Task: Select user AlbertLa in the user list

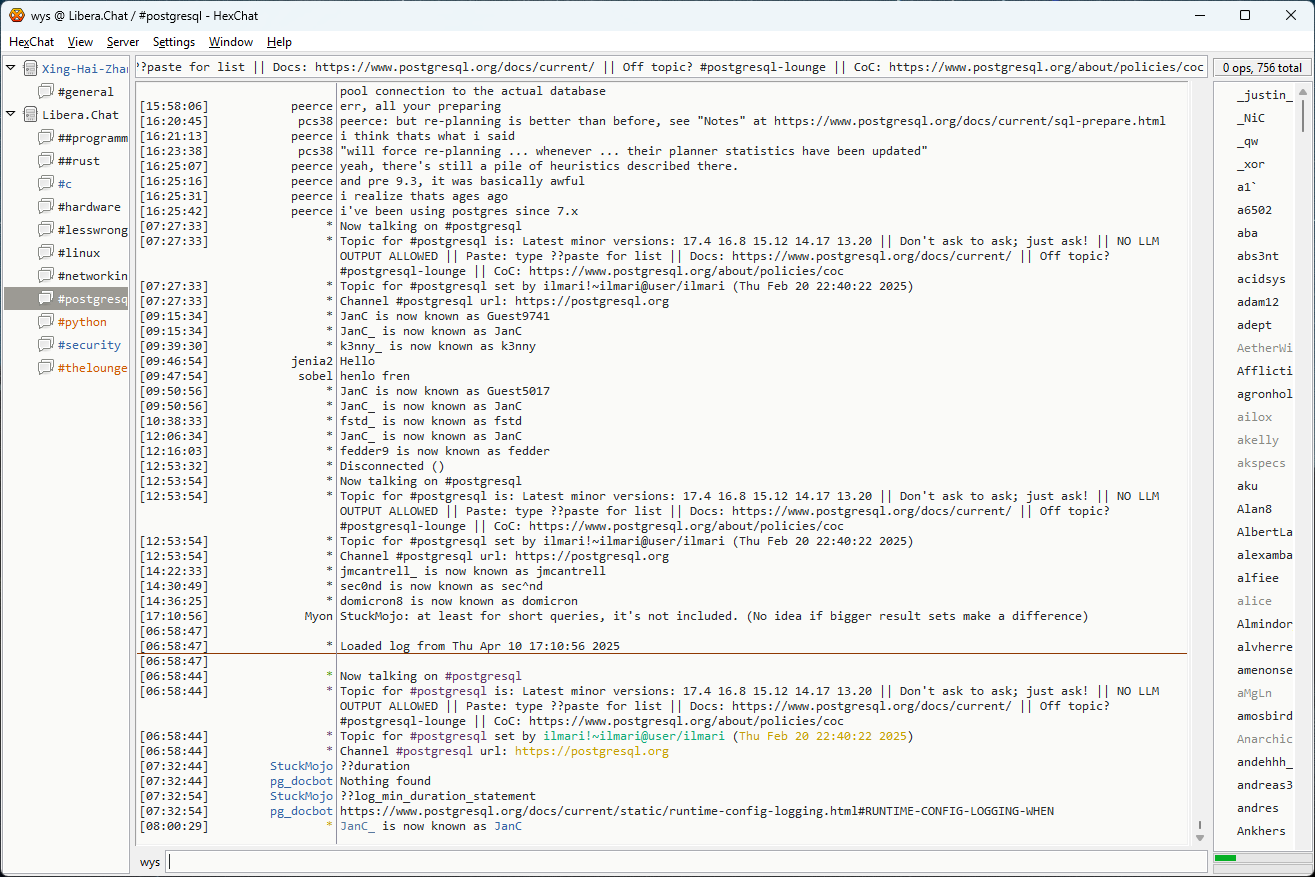Action: pyautogui.click(x=1264, y=532)
